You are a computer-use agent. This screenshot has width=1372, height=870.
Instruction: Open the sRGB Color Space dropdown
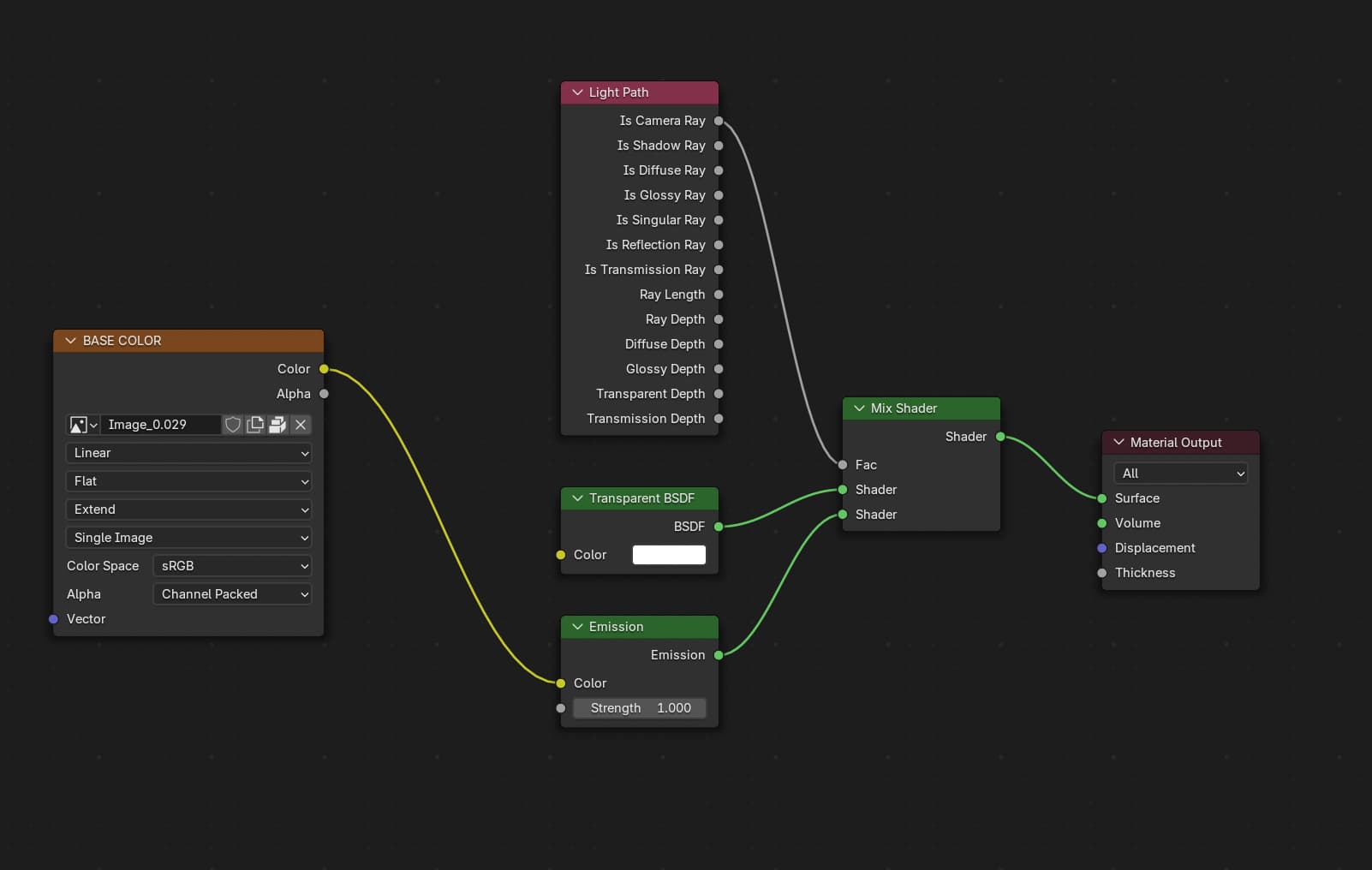(232, 566)
